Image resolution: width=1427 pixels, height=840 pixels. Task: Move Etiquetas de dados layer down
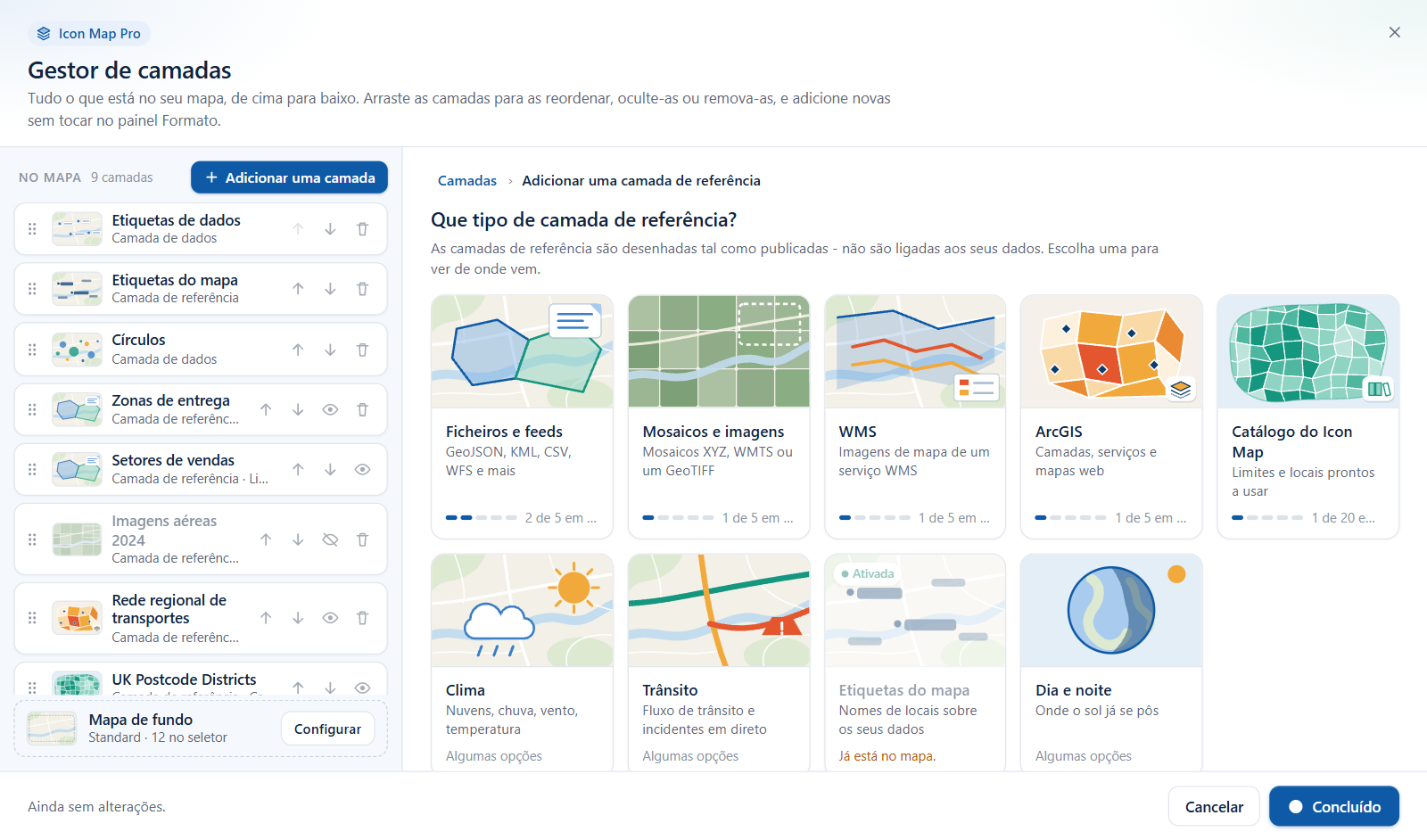[330, 229]
